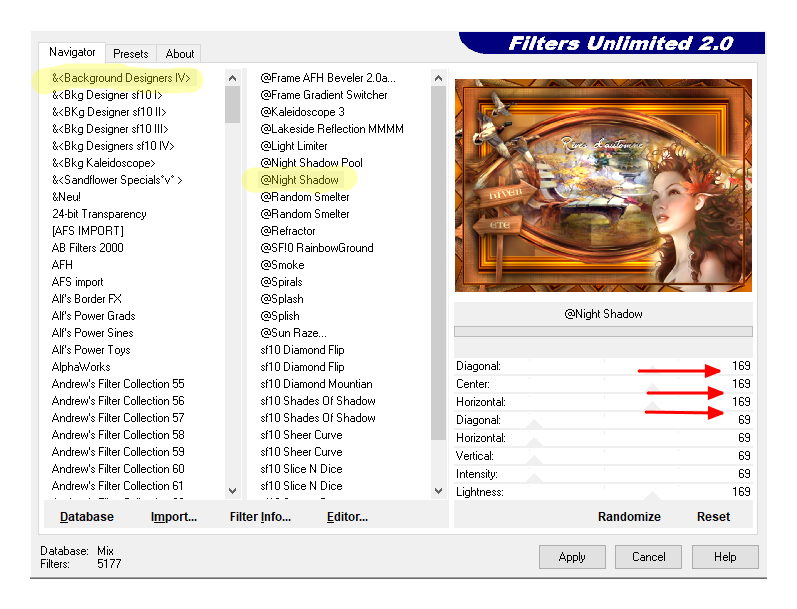The width and height of the screenshot is (797, 609).
Task: Choose @Frame AFH Beveler 2.0a... filter
Action: 328,78
